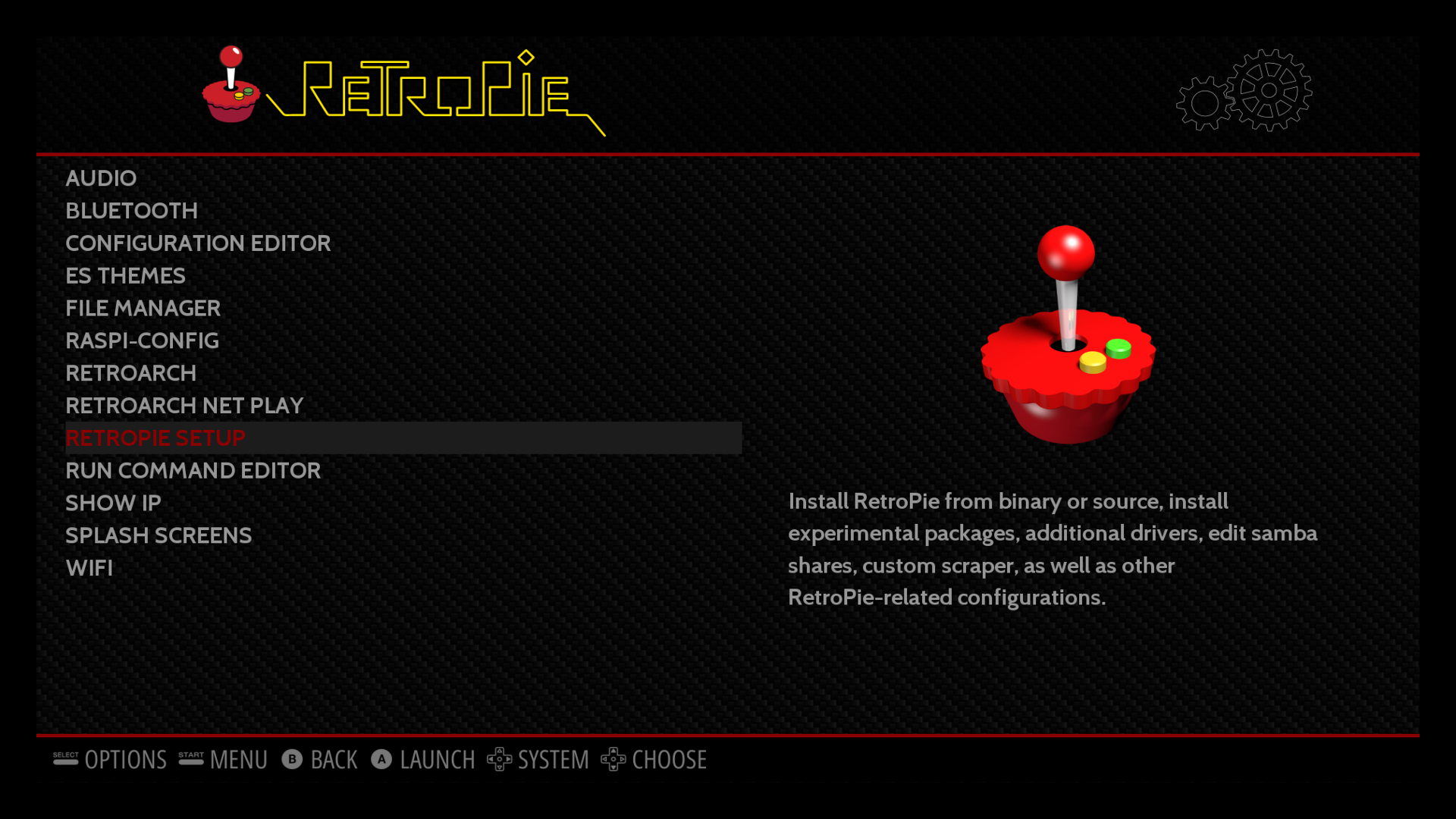Select BLUETOOTH configuration option

(131, 210)
